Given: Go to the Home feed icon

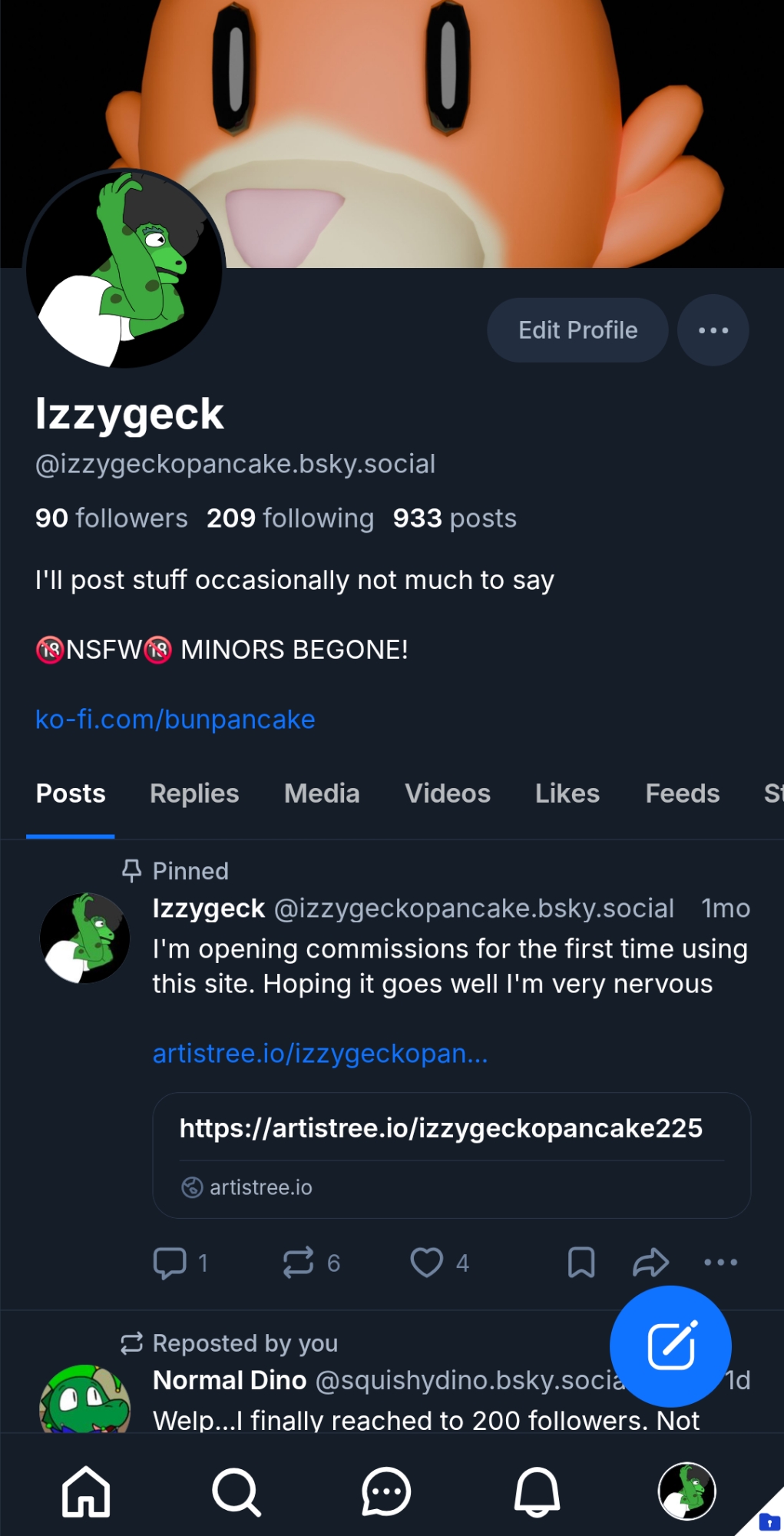Looking at the screenshot, I should [x=85, y=1491].
